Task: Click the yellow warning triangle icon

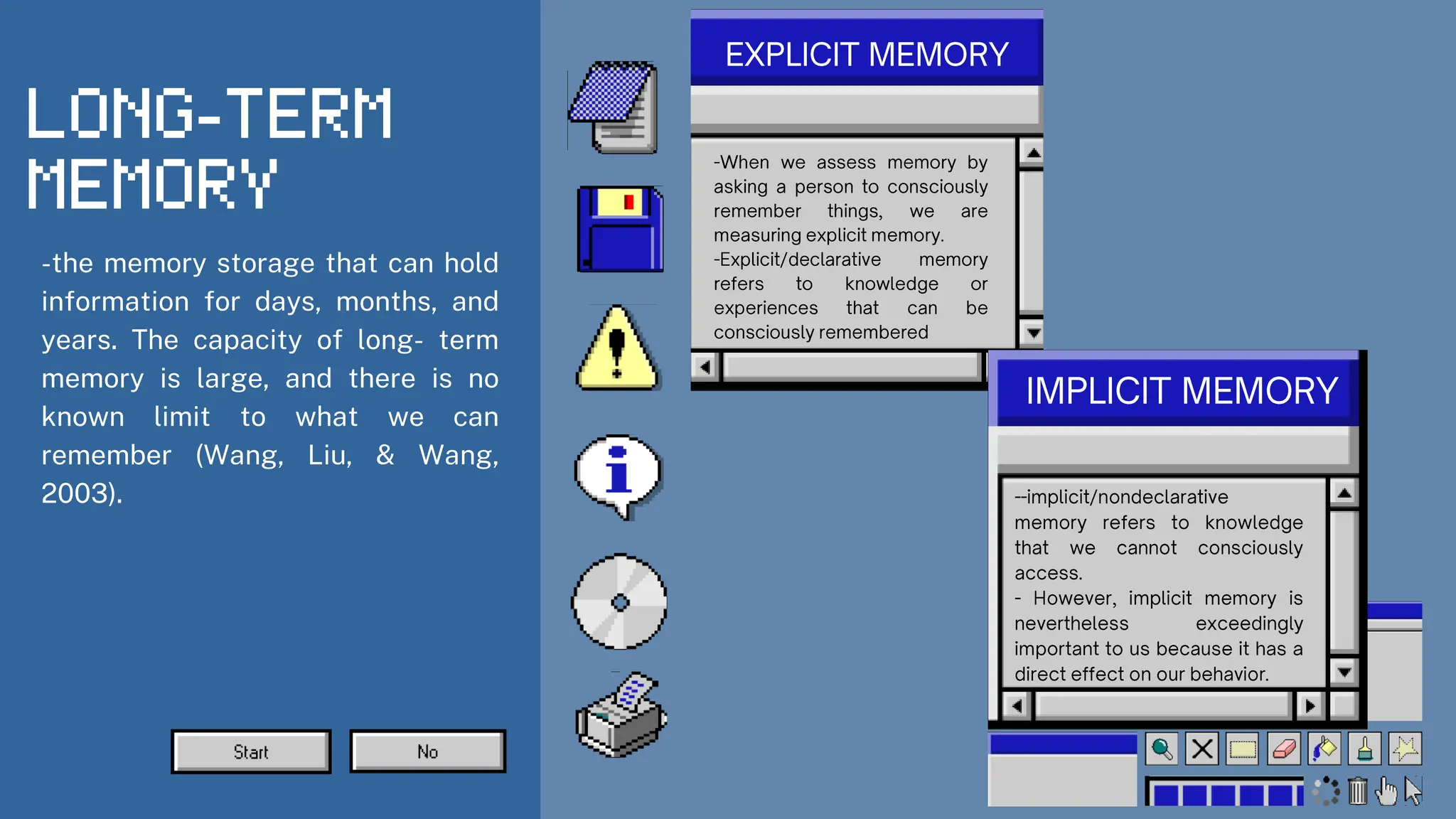Action: pos(617,348)
